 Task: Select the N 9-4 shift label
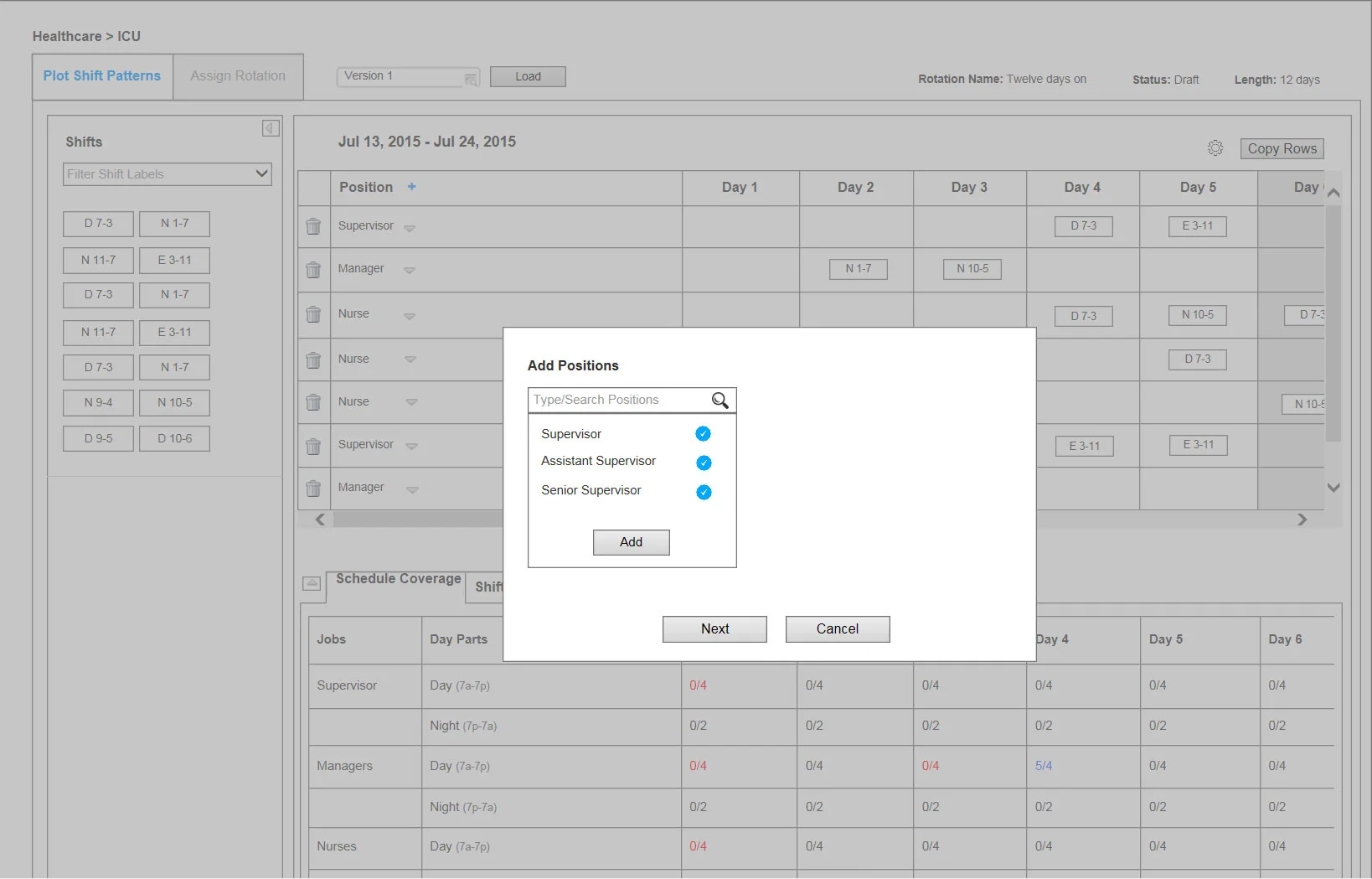tap(98, 403)
